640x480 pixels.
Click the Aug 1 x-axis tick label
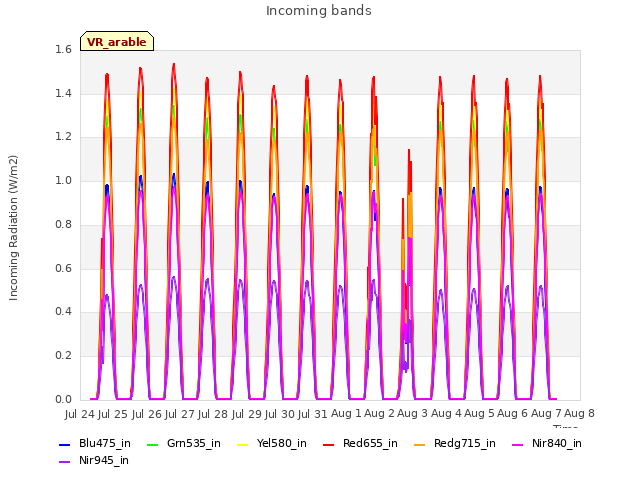pyautogui.click(x=346, y=413)
